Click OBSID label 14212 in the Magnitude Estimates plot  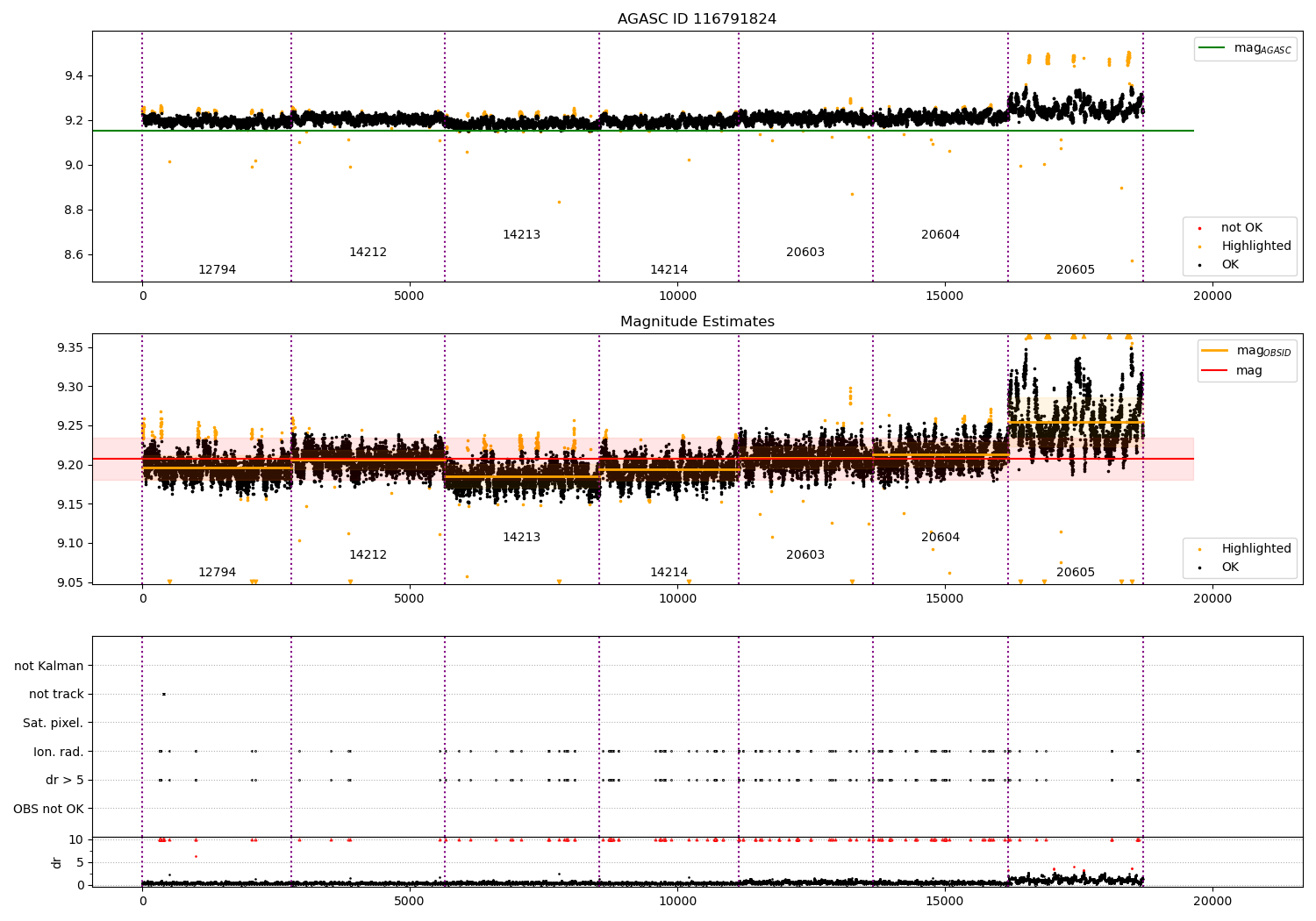point(368,555)
